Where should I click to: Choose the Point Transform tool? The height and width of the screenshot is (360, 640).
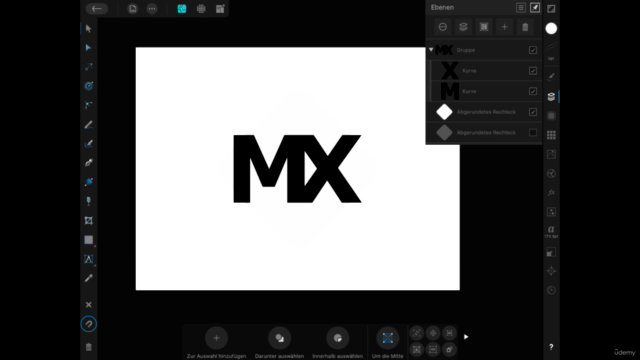pos(89,67)
